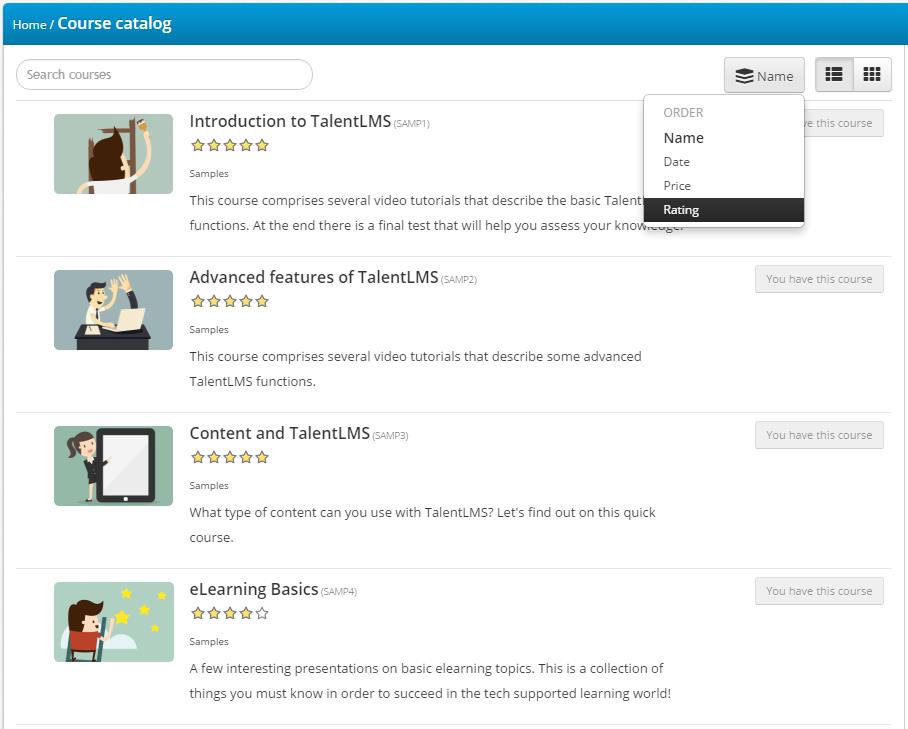Viewport: 908px width, 729px height.
Task: Click the star rating of Advanced features course
Action: coord(230,301)
